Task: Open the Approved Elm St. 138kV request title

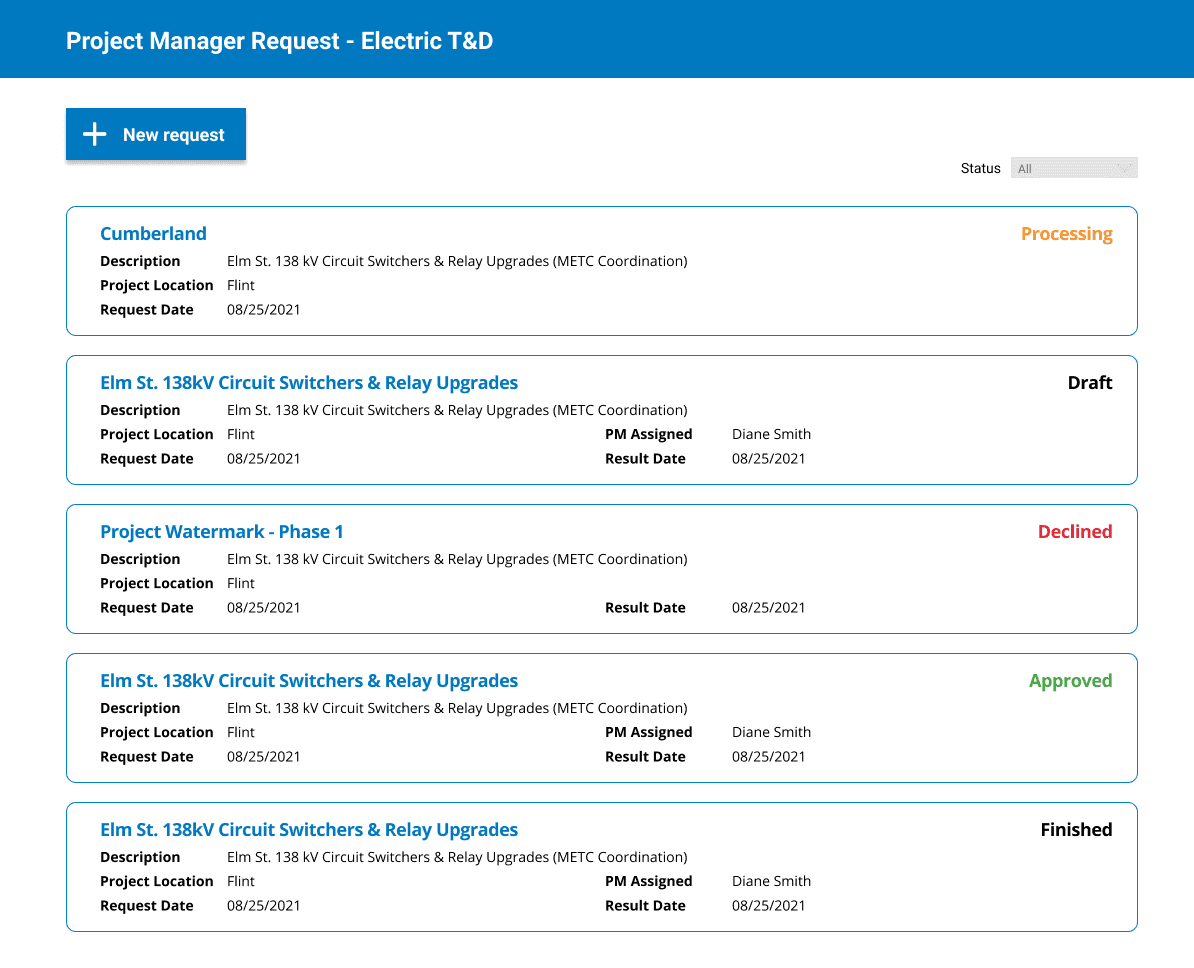Action: pyautogui.click(x=308, y=680)
